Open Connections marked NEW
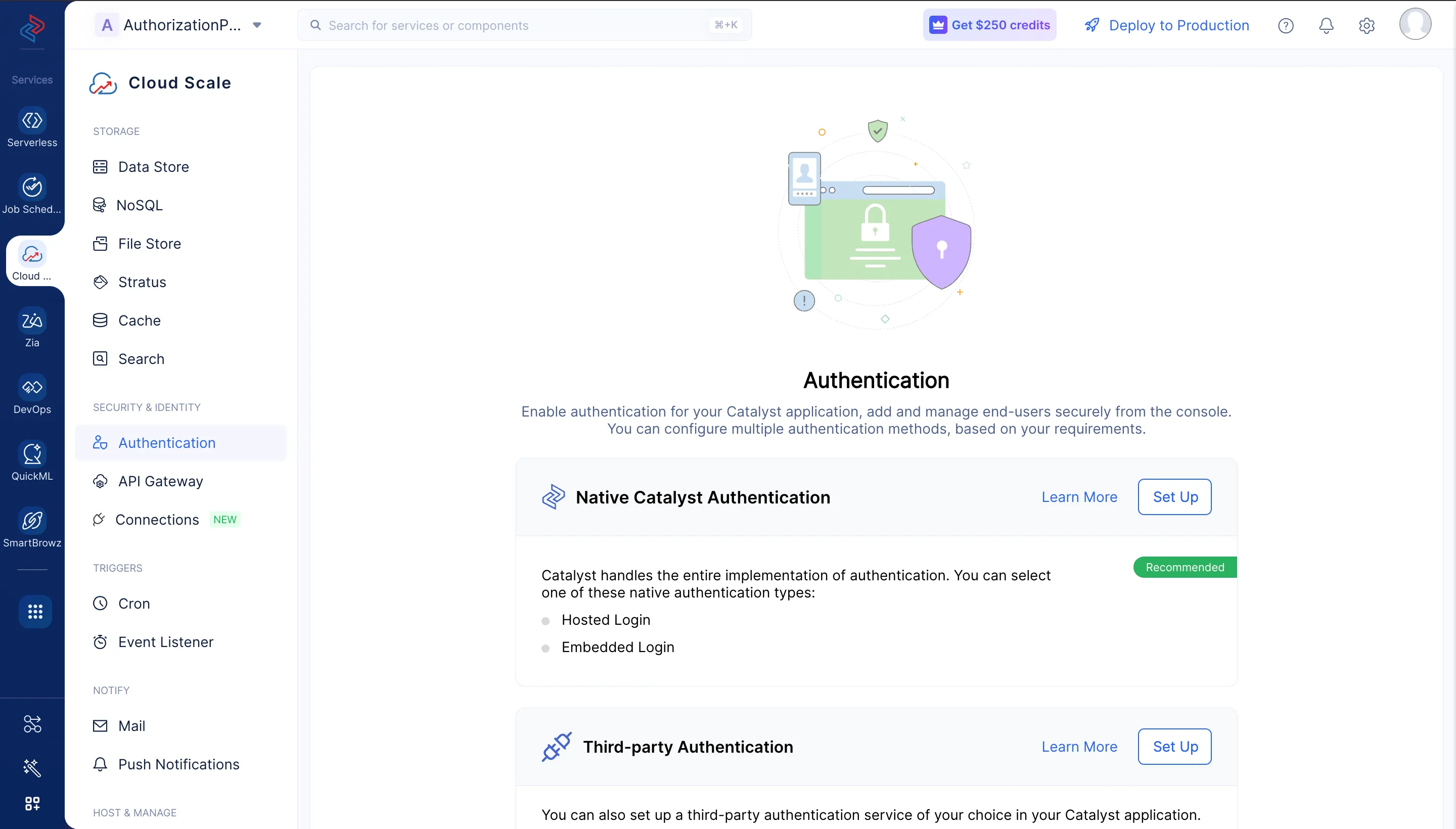1456x829 pixels. tap(157, 519)
